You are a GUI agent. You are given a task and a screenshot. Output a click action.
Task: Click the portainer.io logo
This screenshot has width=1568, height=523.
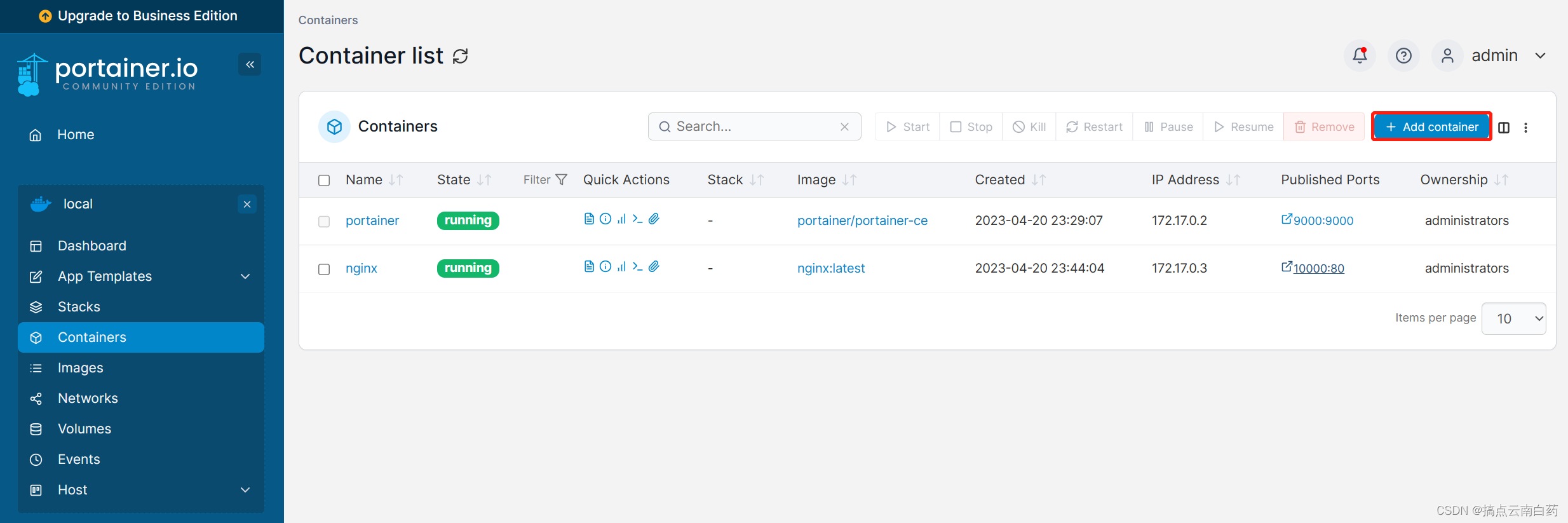[107, 74]
